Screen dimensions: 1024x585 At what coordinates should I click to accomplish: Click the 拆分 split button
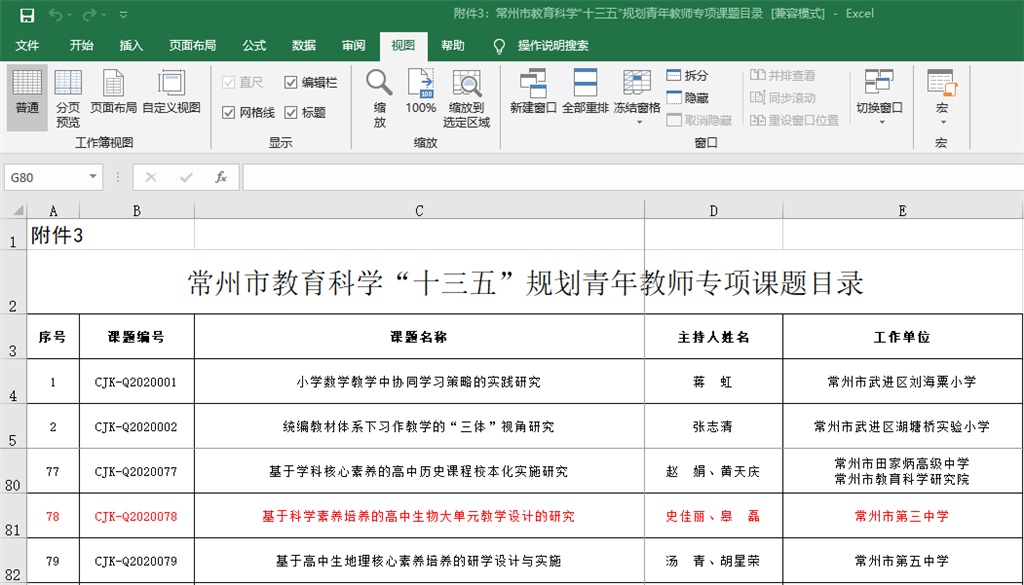pos(688,76)
